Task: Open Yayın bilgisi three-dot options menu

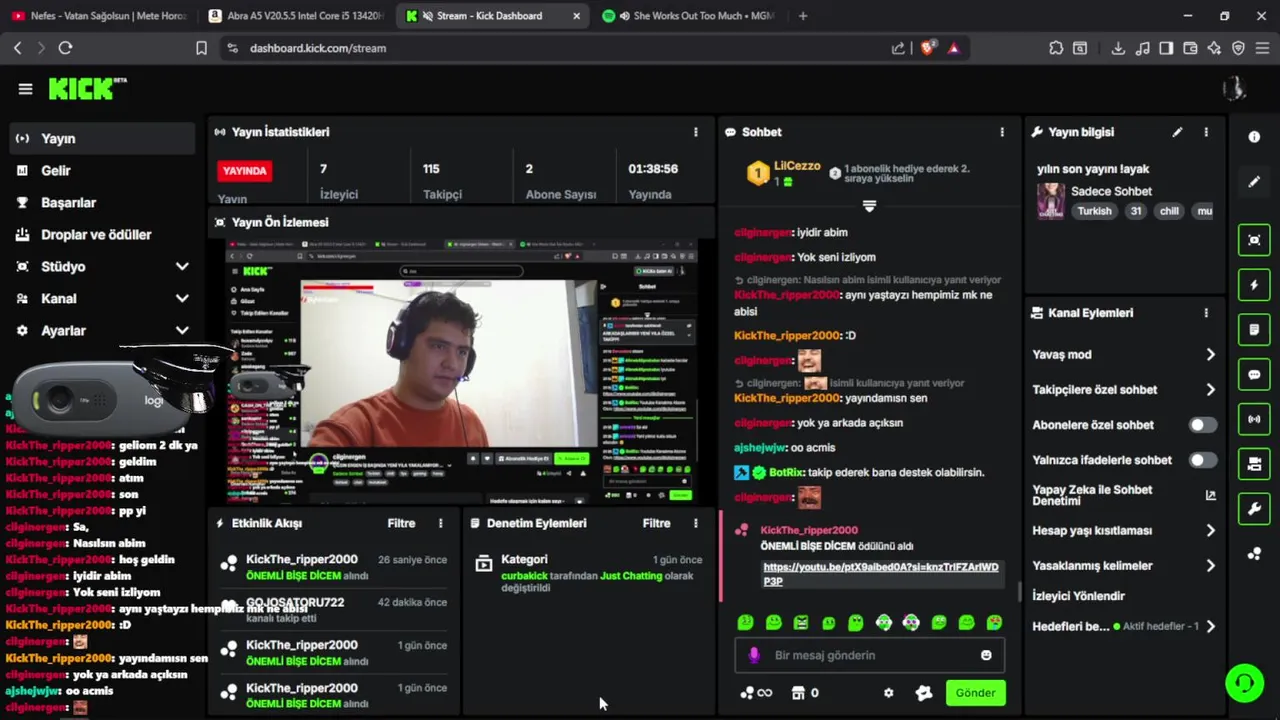Action: point(1206,132)
